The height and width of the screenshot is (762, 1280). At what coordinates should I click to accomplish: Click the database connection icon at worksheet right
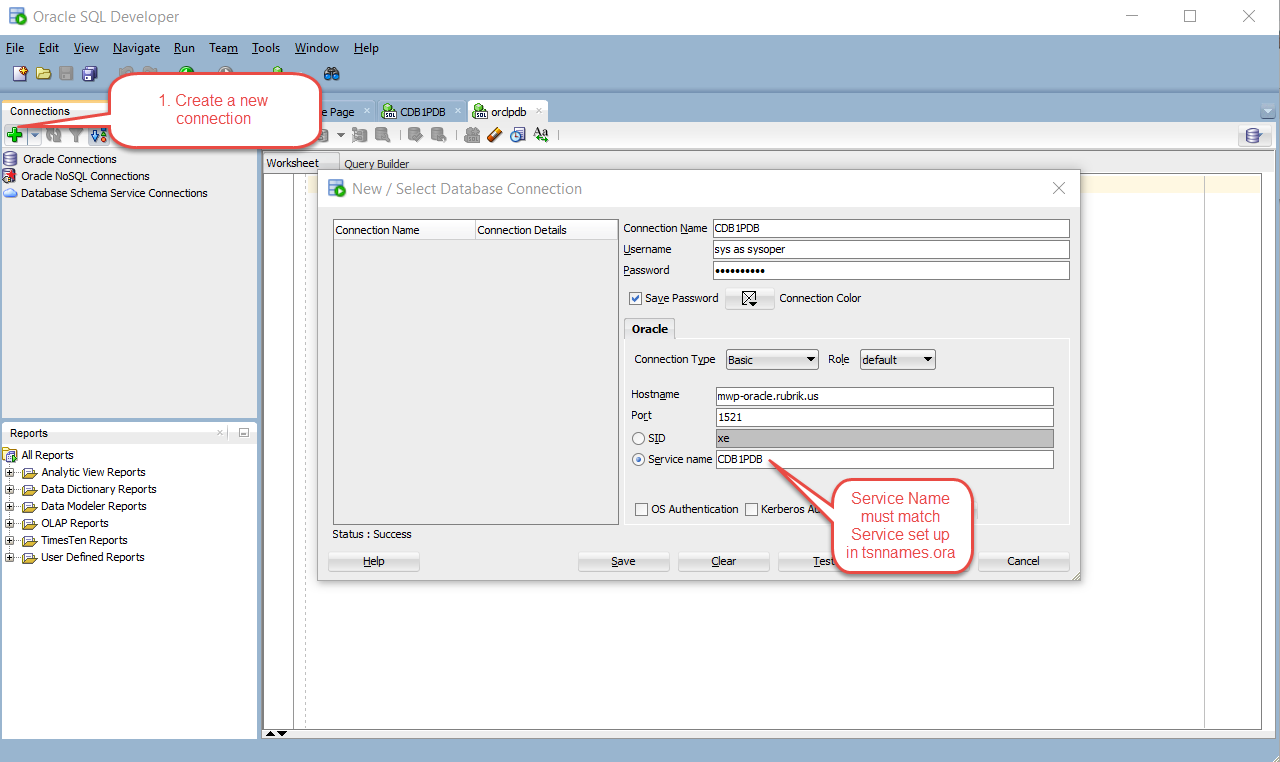pos(1253,136)
